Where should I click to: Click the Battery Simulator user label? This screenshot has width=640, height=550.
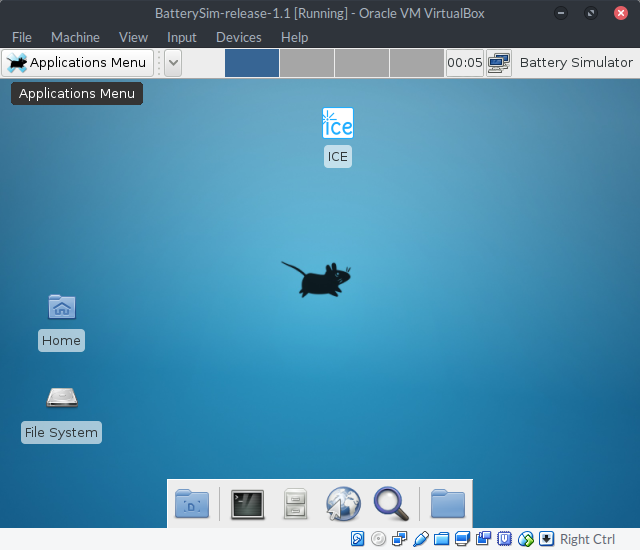(576, 62)
